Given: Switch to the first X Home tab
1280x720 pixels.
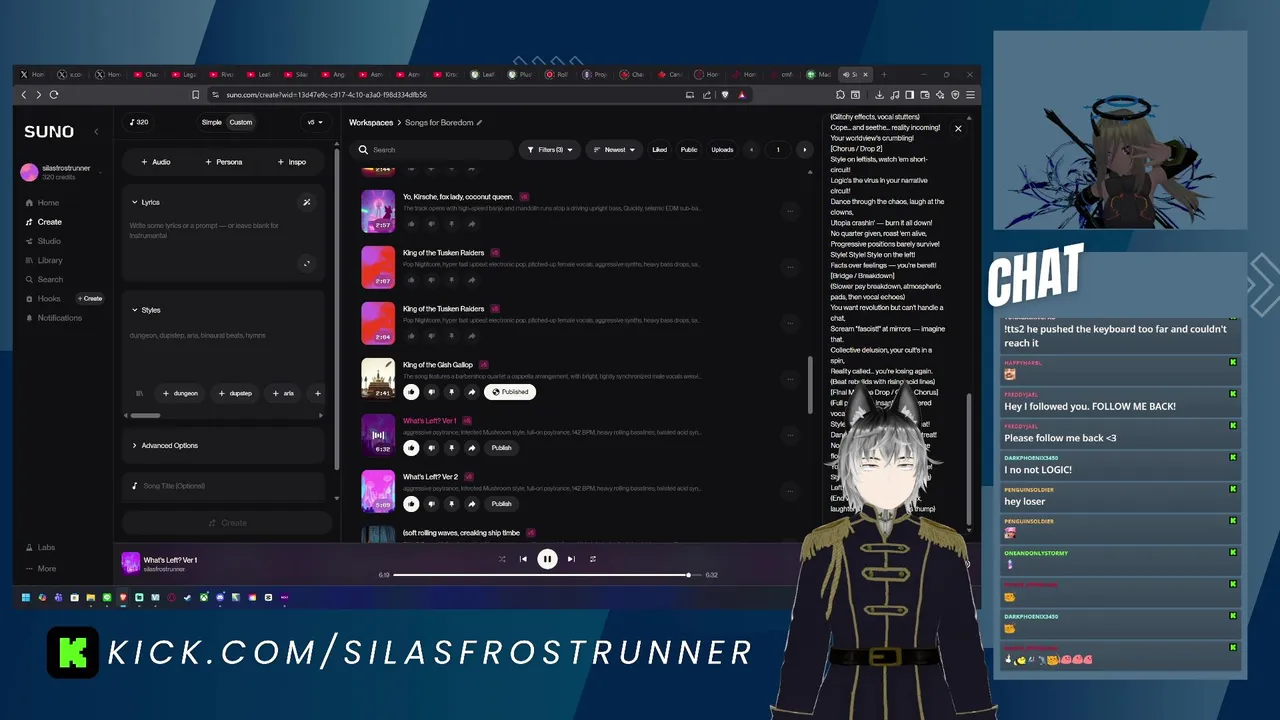Looking at the screenshot, I should click(x=33, y=75).
